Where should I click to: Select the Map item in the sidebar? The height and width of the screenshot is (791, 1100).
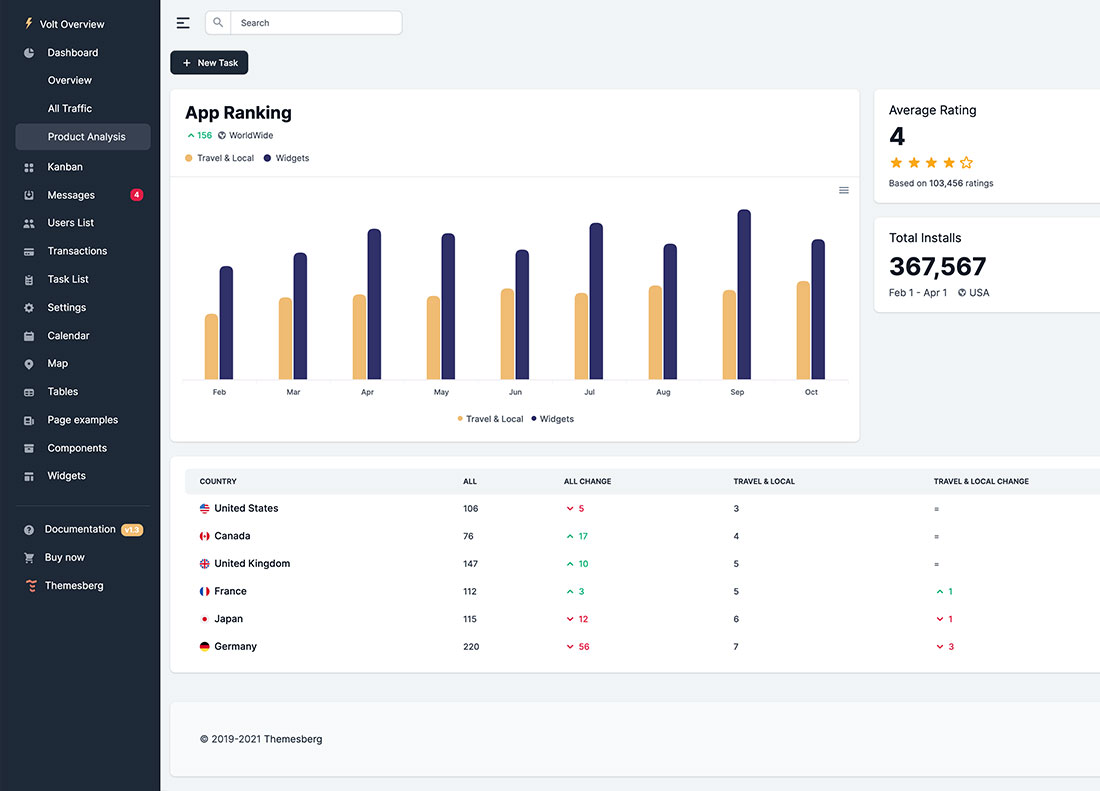click(x=58, y=363)
